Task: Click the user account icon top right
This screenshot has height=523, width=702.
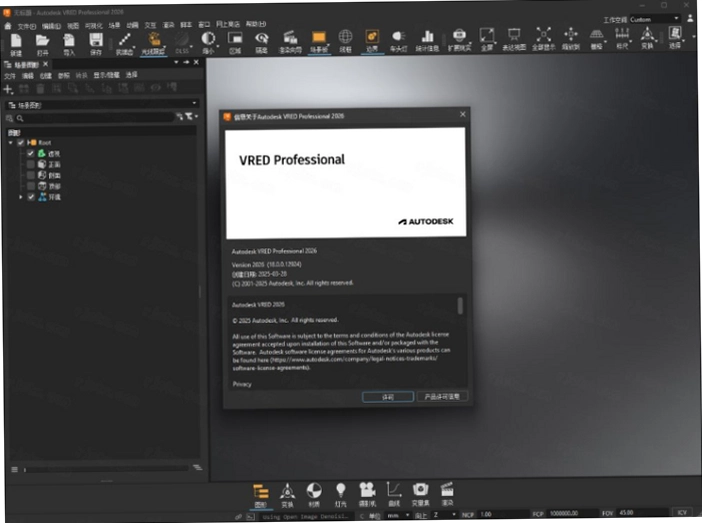Action: [690, 18]
